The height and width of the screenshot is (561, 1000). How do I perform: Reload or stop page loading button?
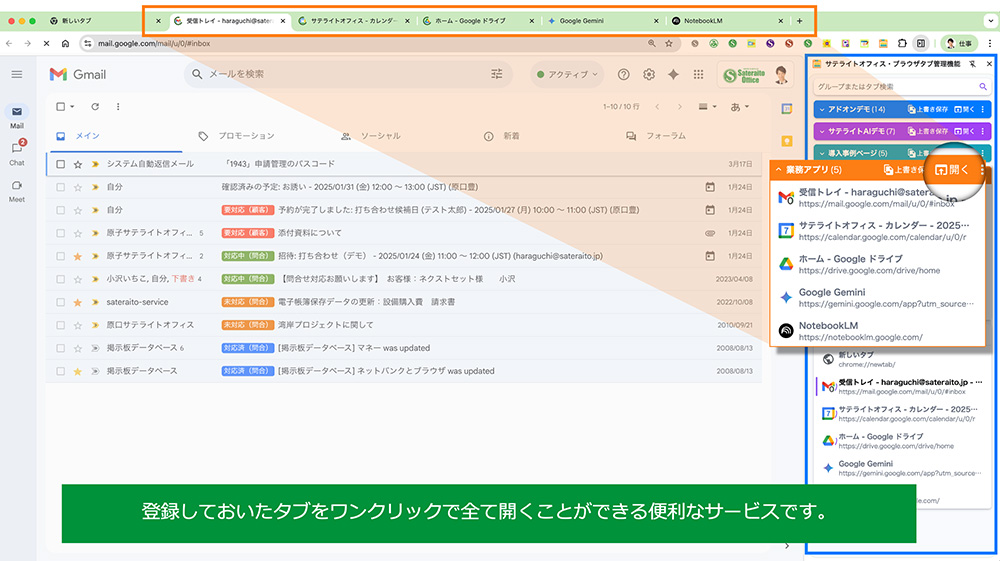pos(46,43)
